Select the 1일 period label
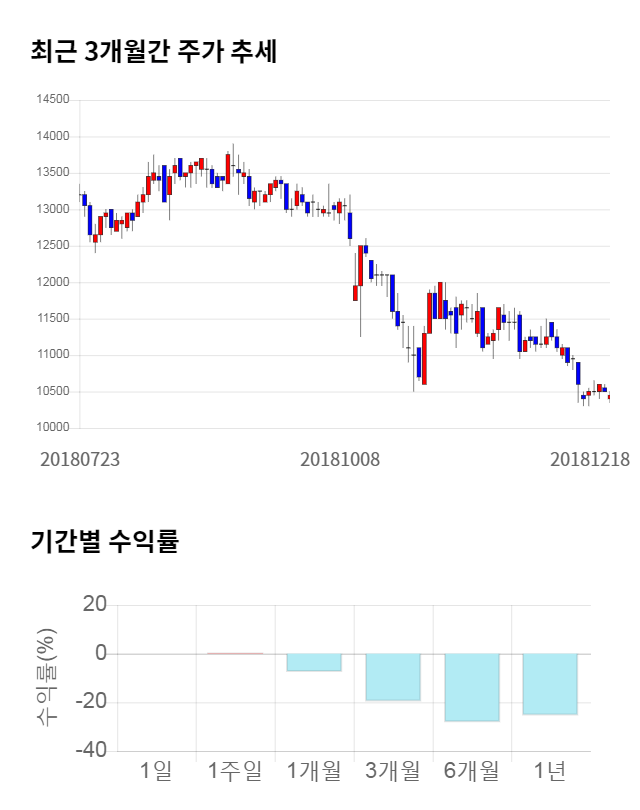The image size is (640, 810). [x=156, y=771]
